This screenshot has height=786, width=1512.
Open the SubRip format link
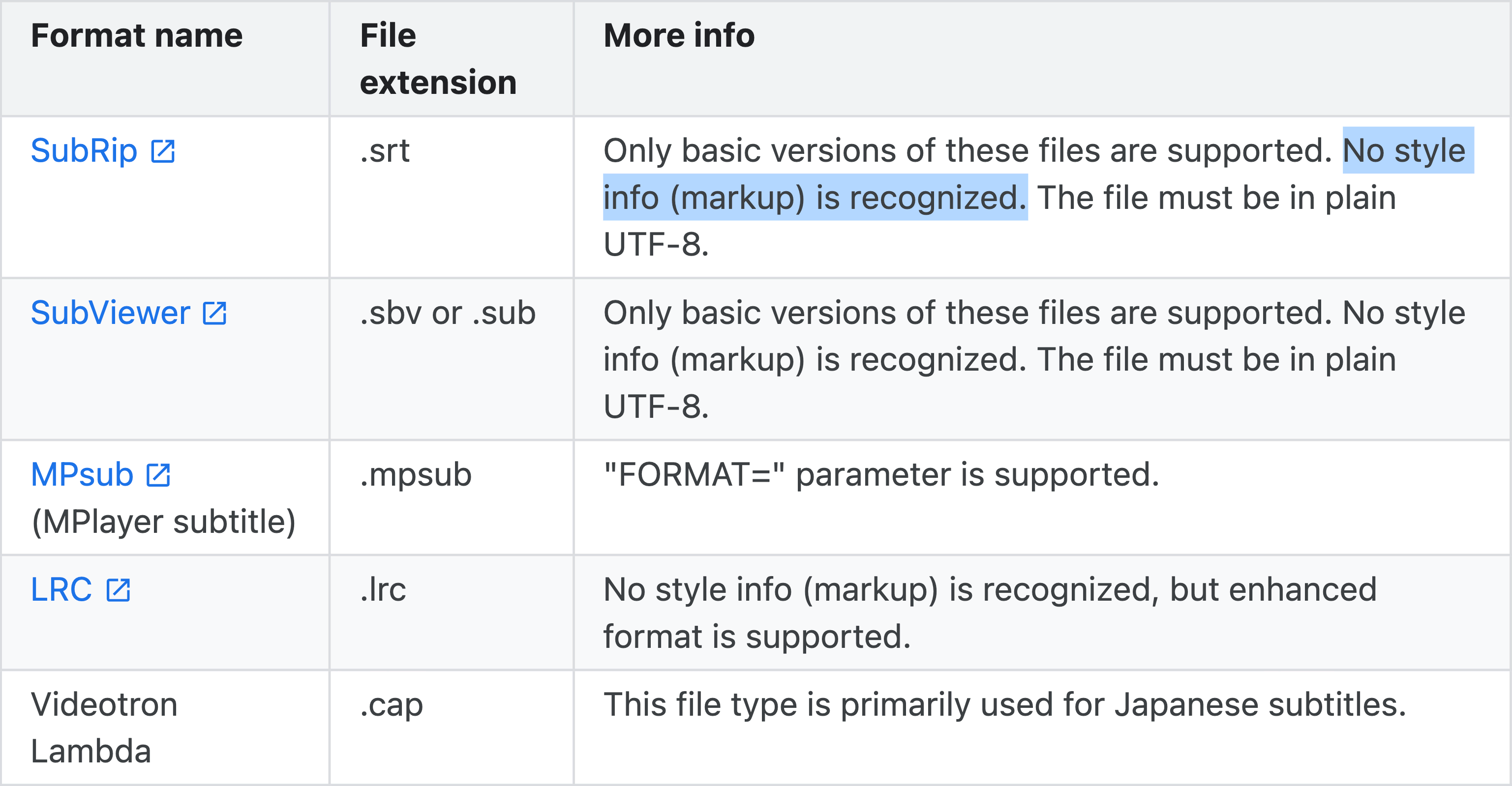tap(84, 151)
